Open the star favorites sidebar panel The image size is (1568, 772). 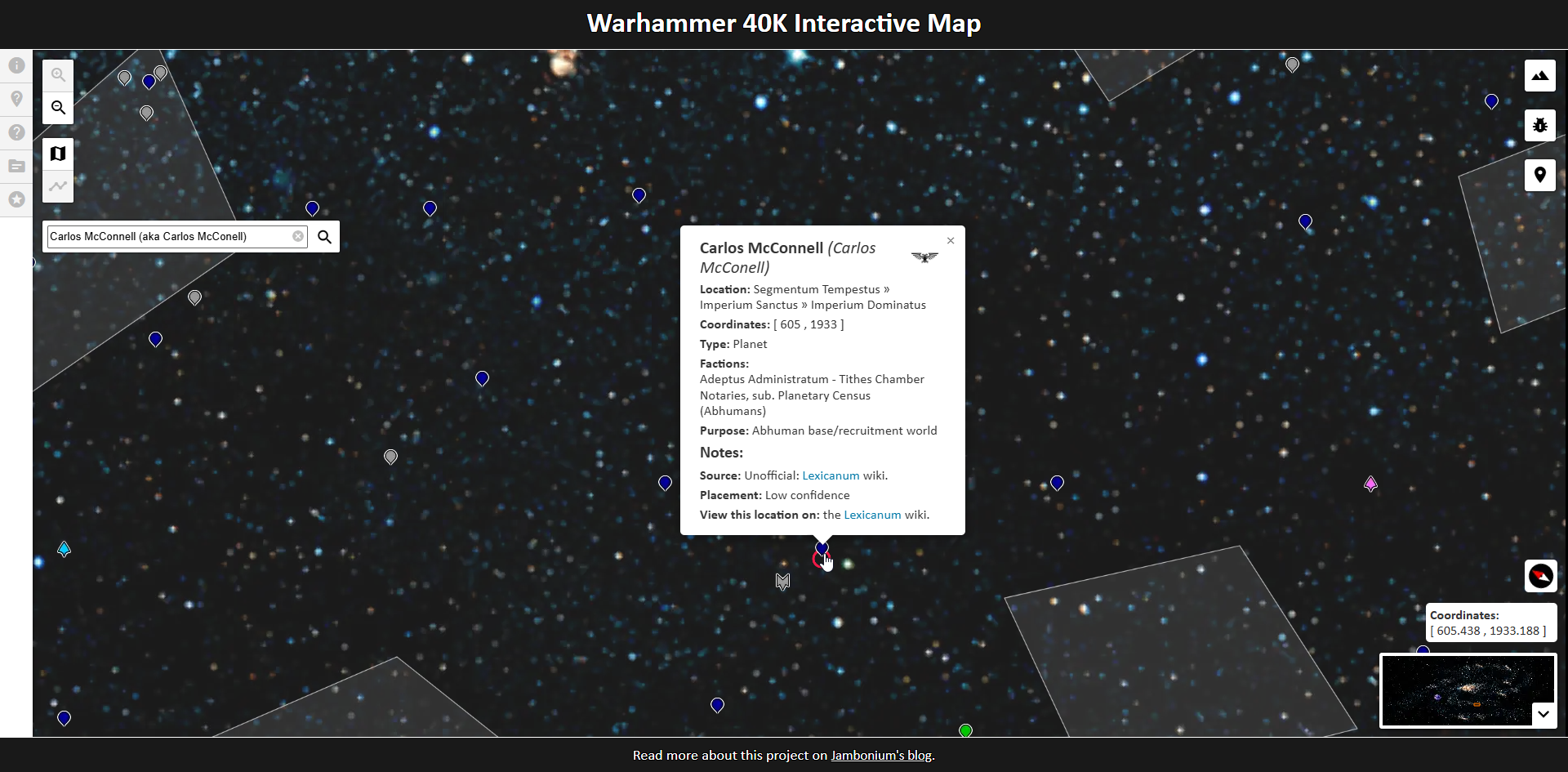[16, 199]
